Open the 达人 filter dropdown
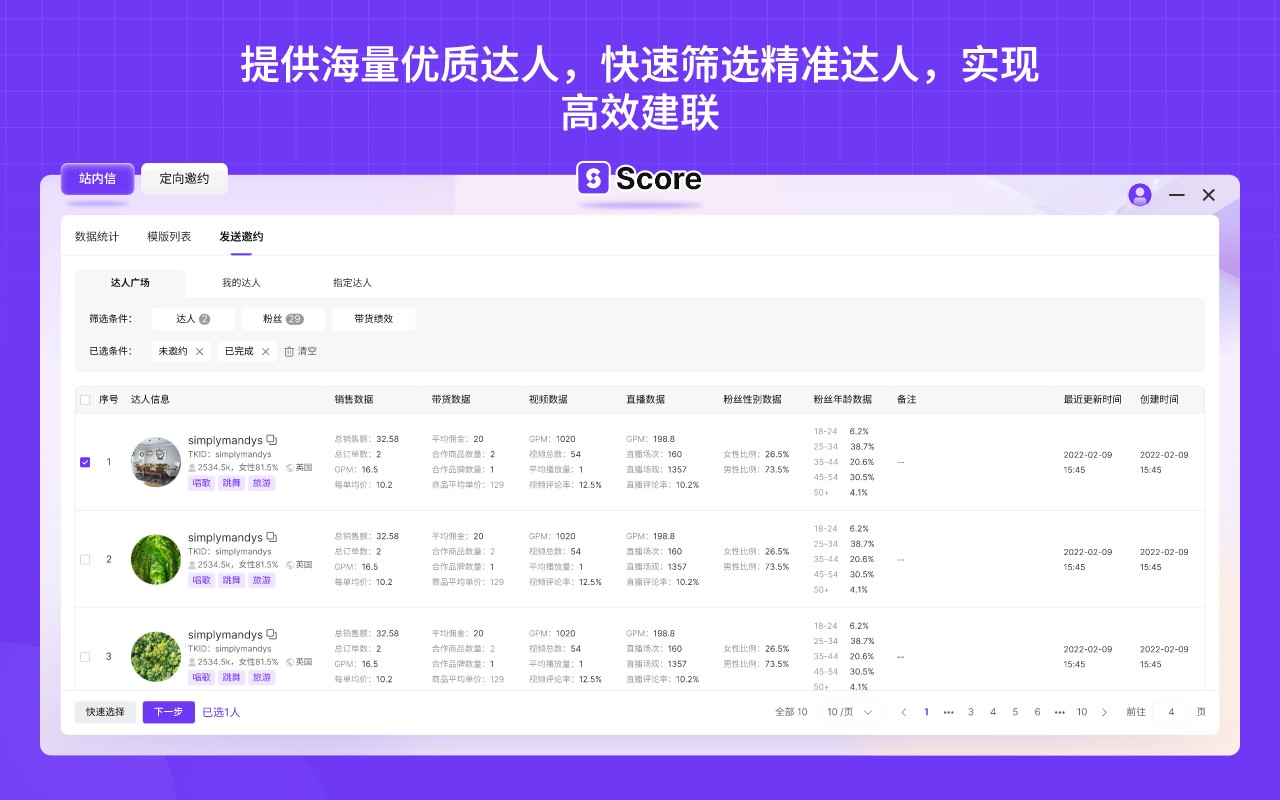Viewport: 1280px width, 800px height. [193, 319]
